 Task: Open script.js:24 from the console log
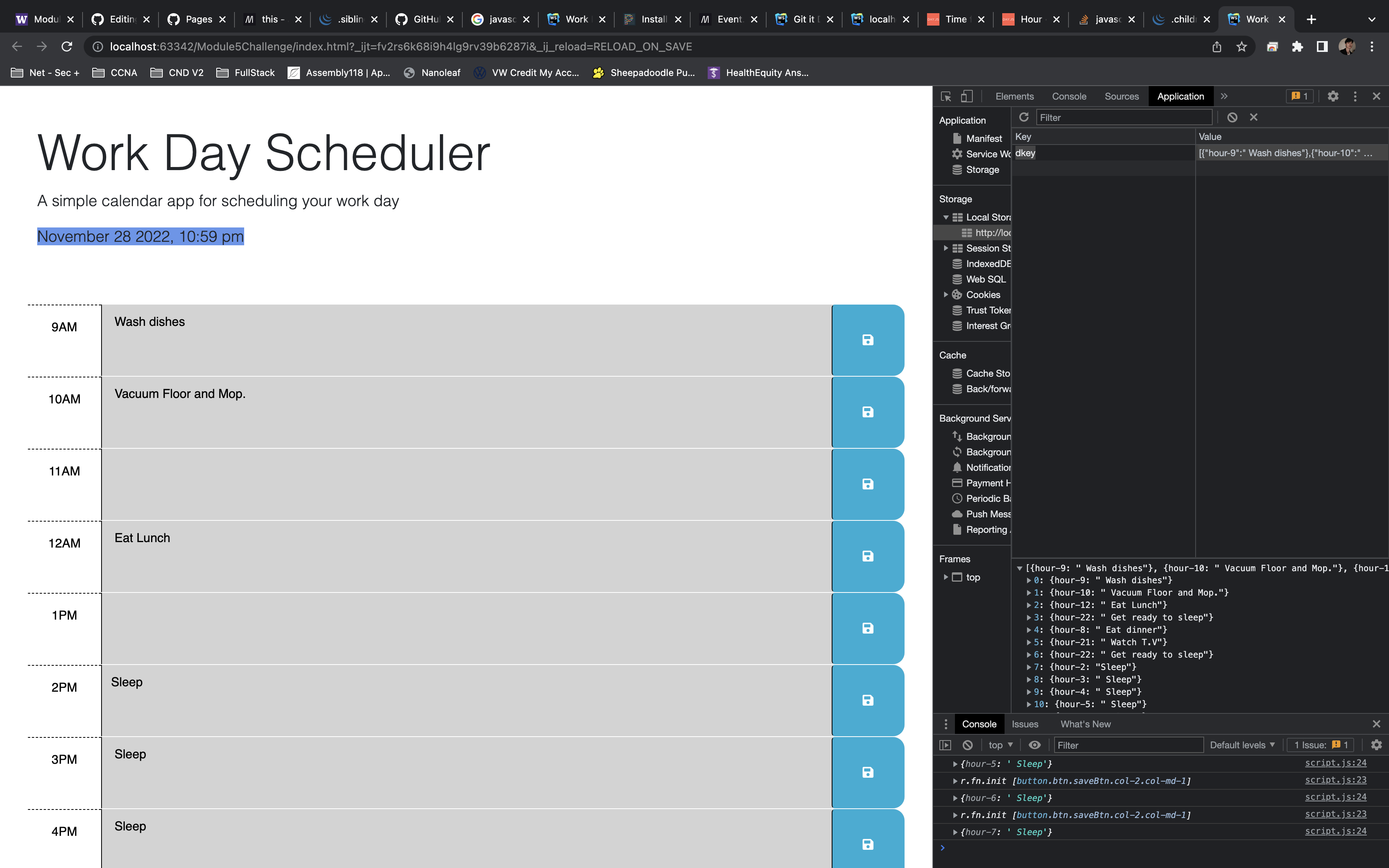[x=1335, y=763]
